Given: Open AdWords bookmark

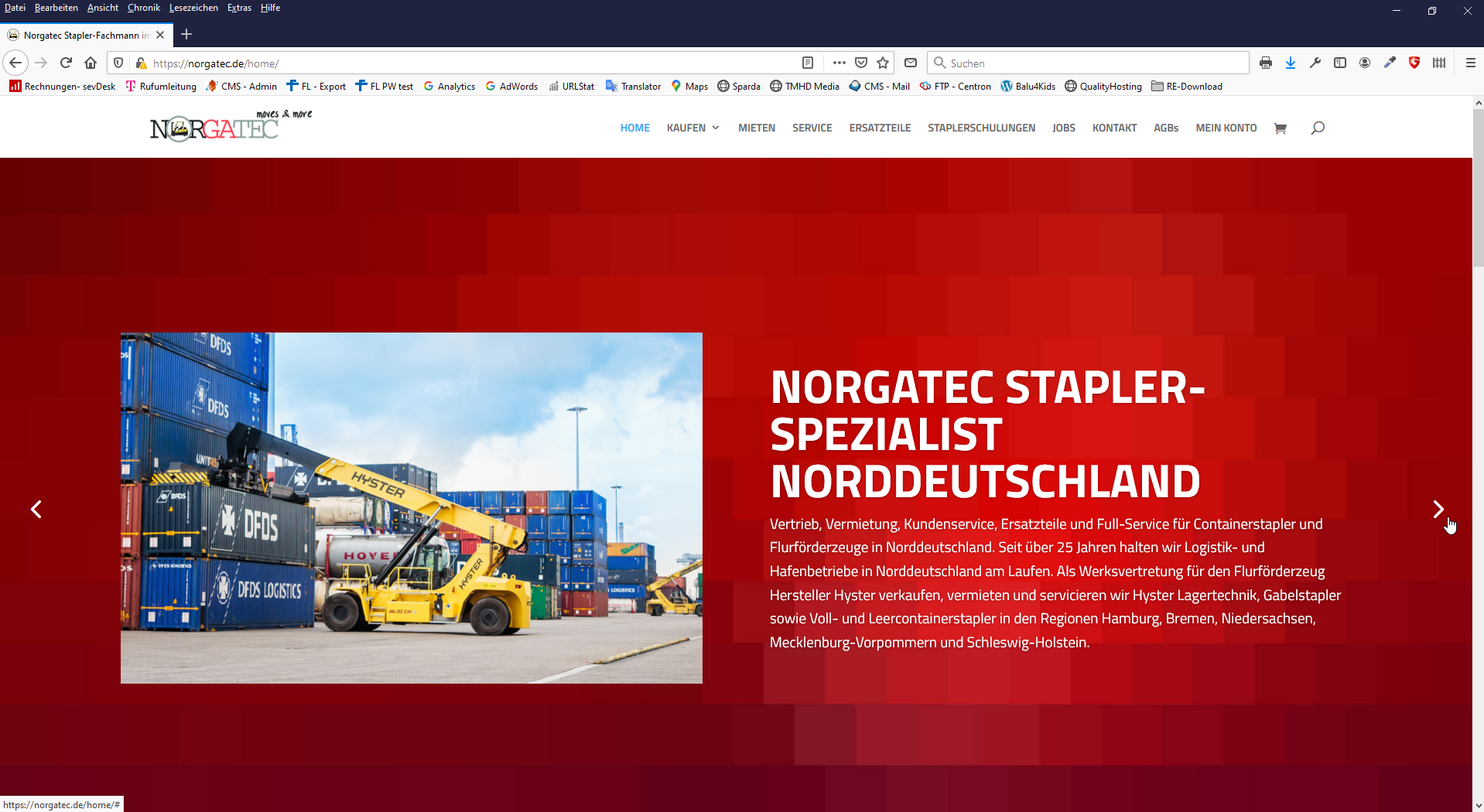Looking at the screenshot, I should tap(511, 86).
